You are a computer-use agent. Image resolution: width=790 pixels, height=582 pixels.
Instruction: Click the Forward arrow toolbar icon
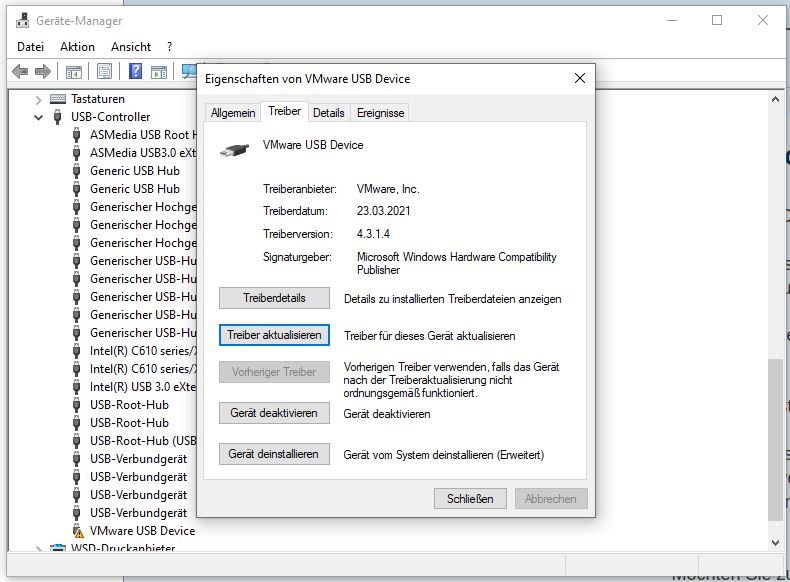point(43,71)
